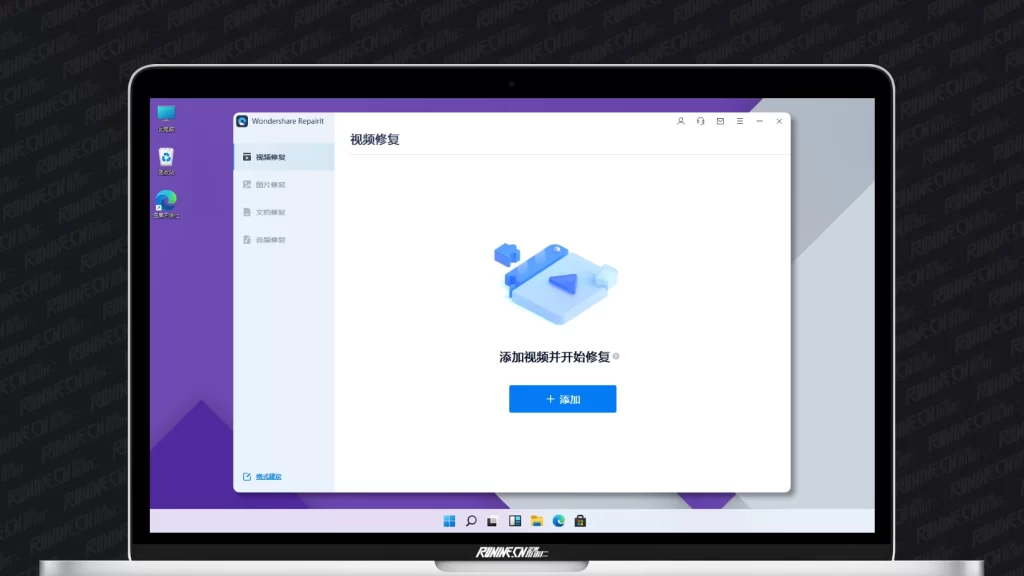The height and width of the screenshot is (576, 1024).
Task: Select the 视频修复 video repair tab
Action: coord(270,157)
